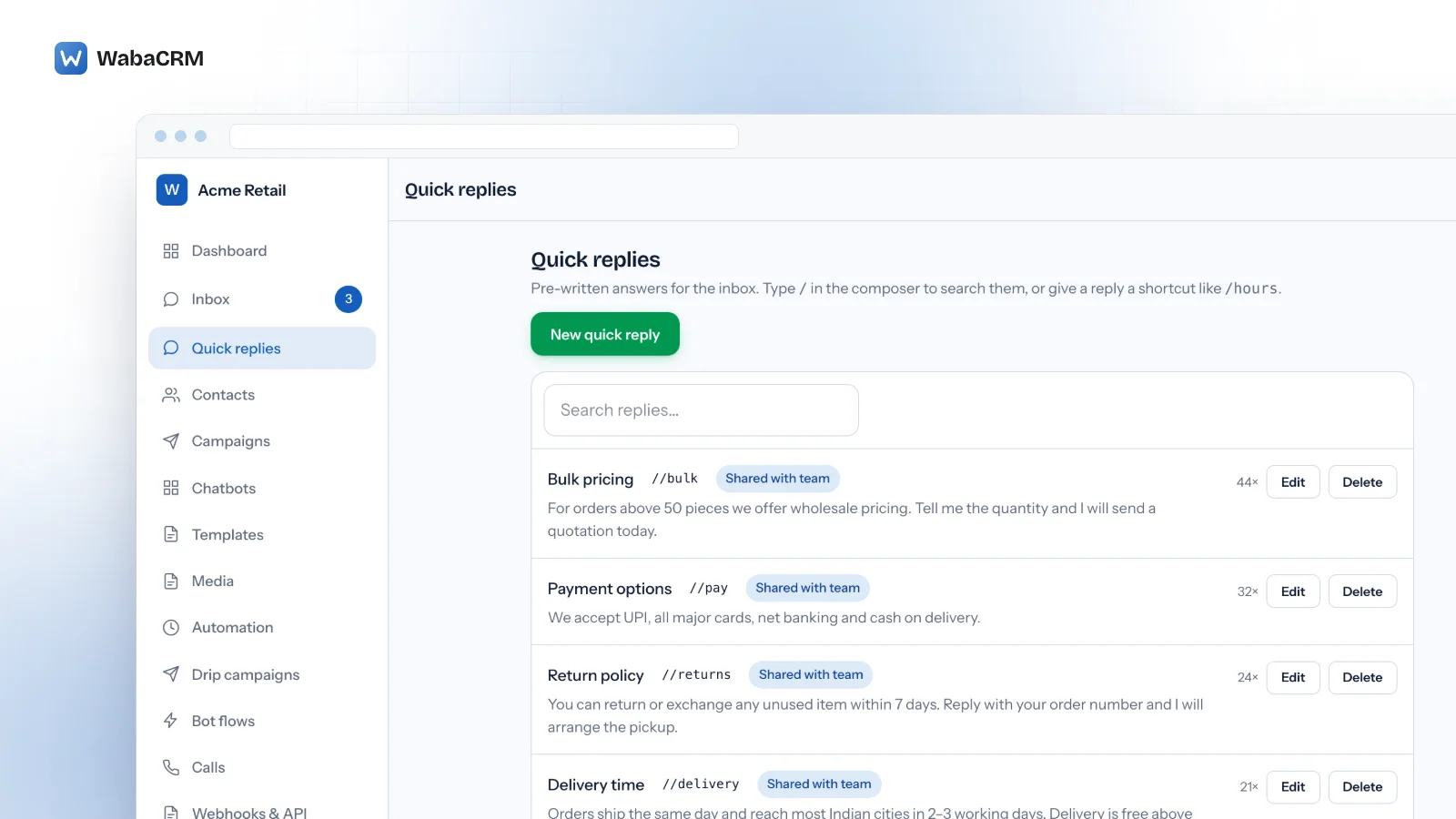Click the Calls phone icon
The height and width of the screenshot is (819, 1456).
click(x=171, y=767)
